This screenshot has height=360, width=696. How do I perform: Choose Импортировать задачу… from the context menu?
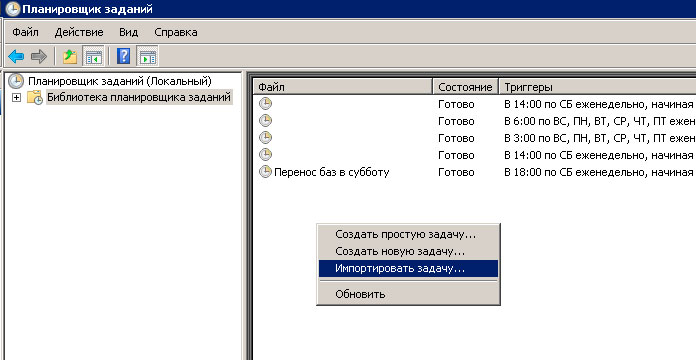click(408, 269)
